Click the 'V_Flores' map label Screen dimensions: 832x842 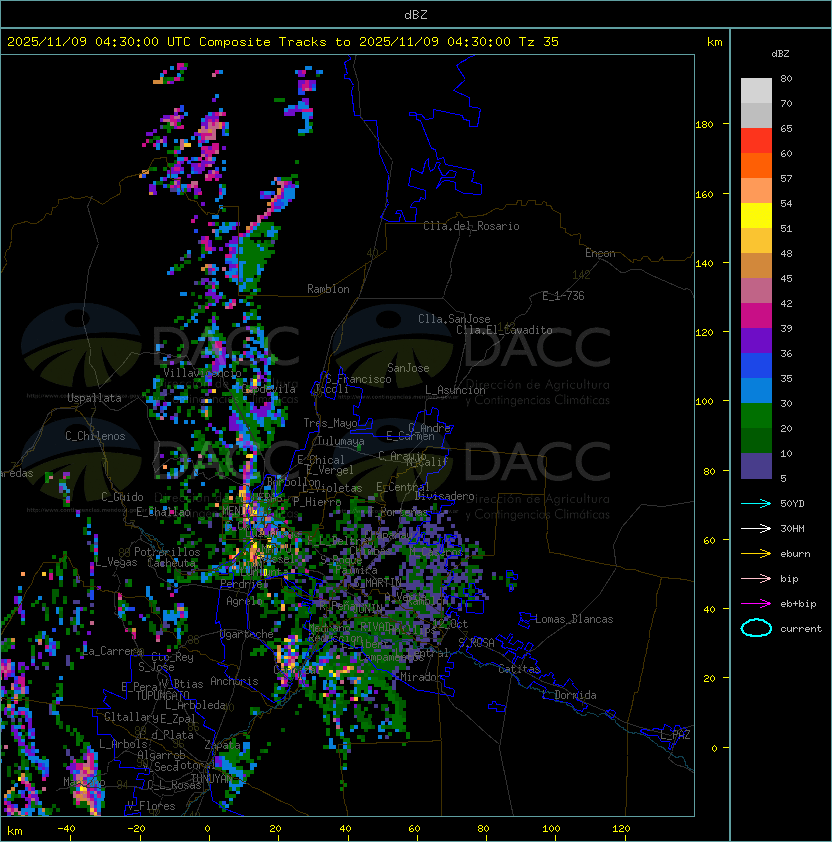pyautogui.click(x=151, y=806)
